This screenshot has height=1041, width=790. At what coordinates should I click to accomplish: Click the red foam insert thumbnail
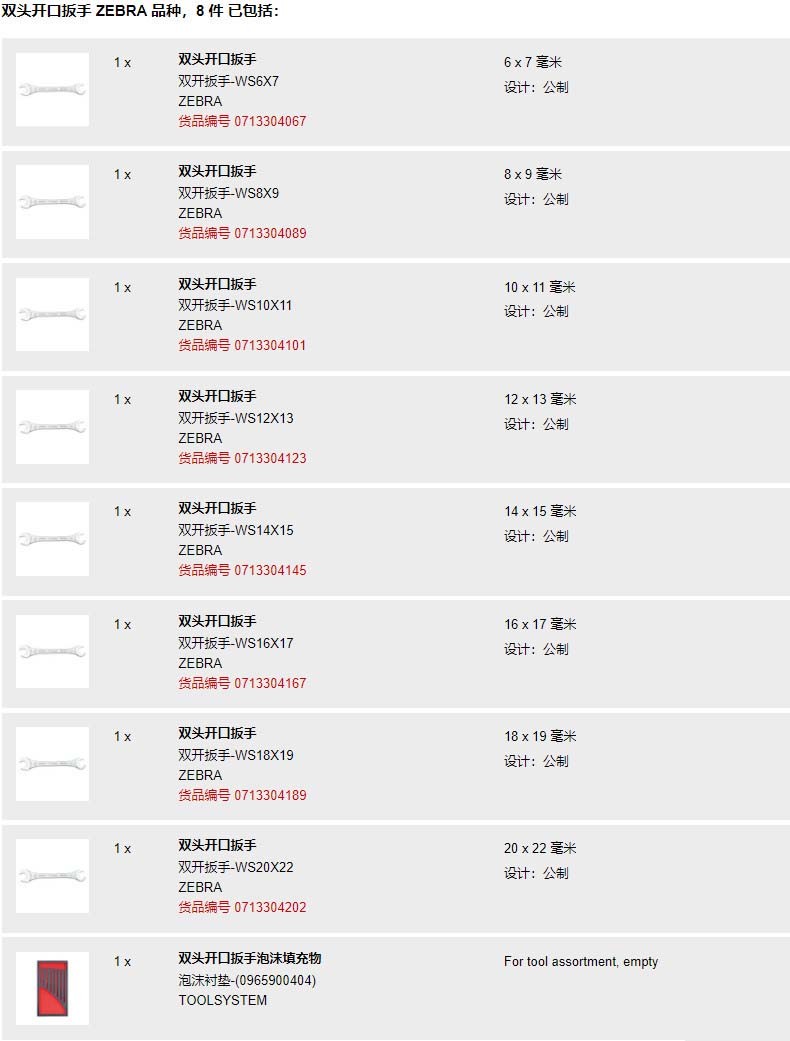pos(52,988)
